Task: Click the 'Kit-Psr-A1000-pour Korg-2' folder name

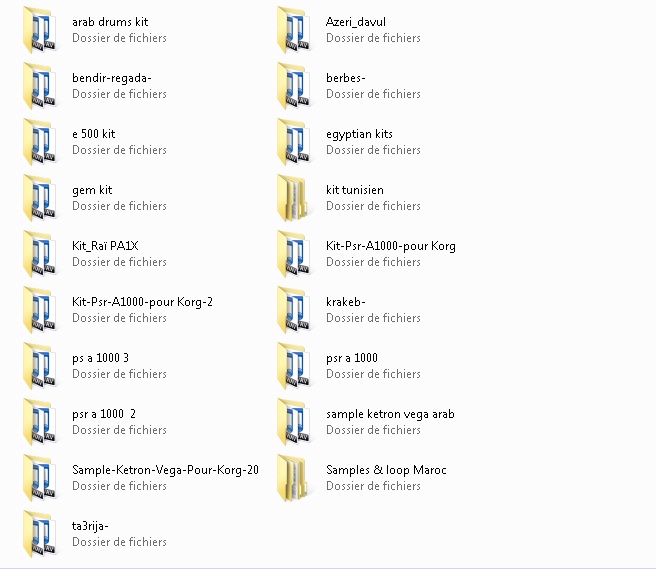Action: pos(142,302)
